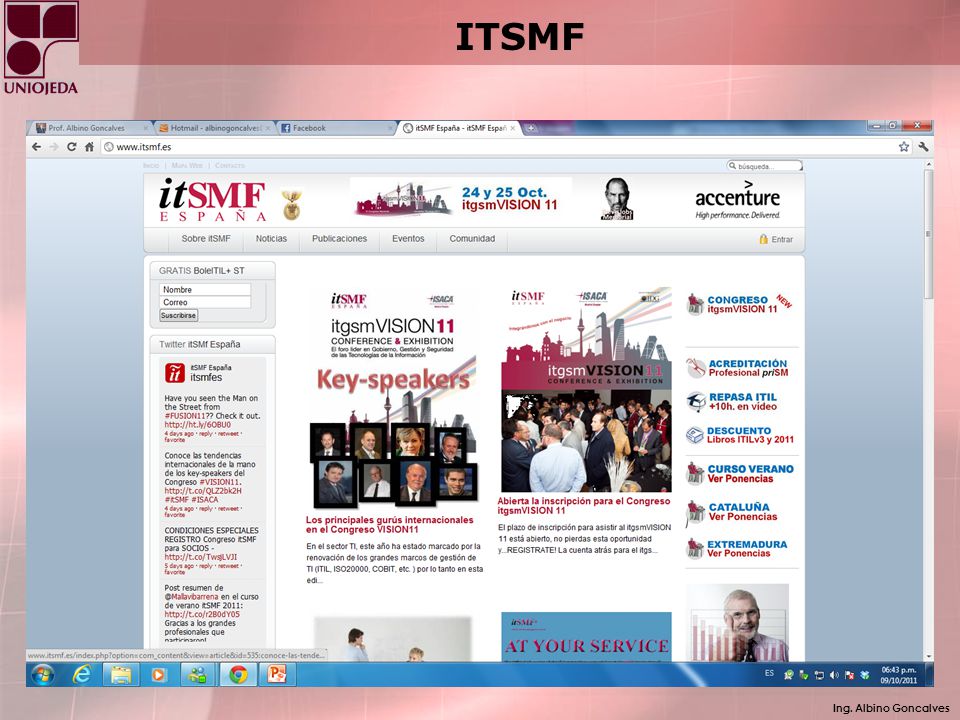This screenshot has width=960, height=720.
Task: Open REPASA ITIL +10h. en video link
Action: click(x=743, y=402)
